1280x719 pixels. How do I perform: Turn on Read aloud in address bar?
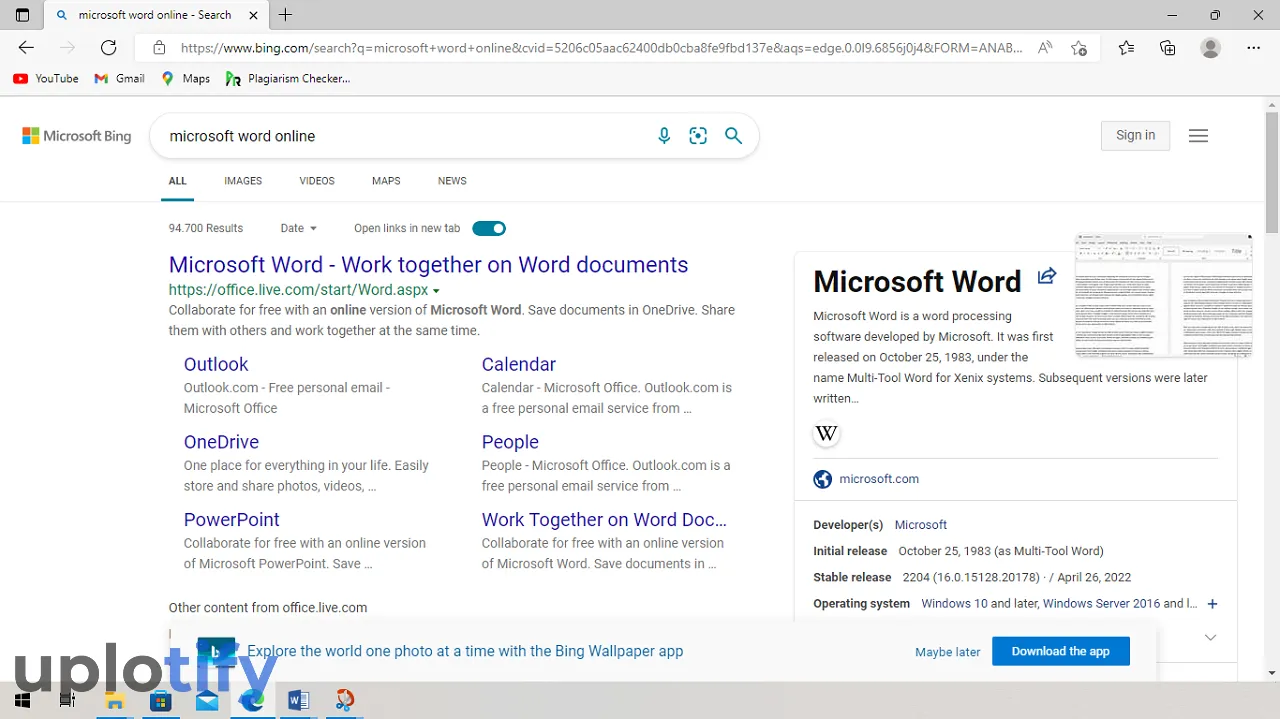1045,48
